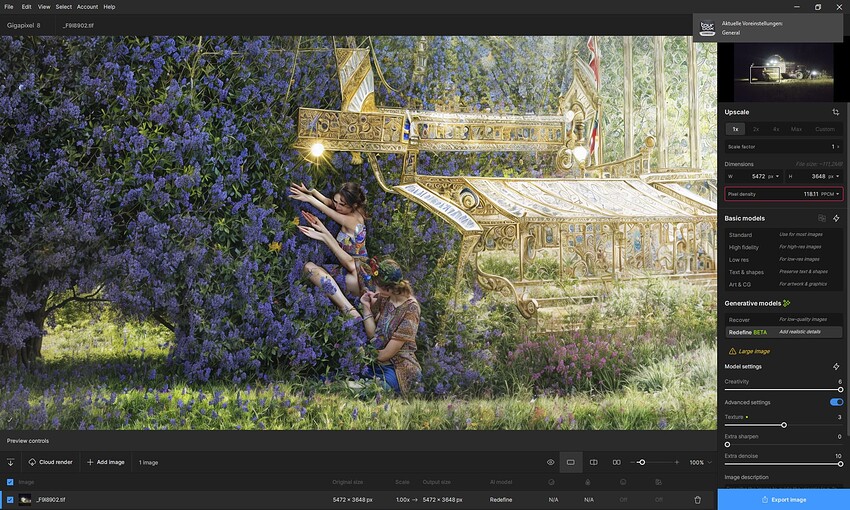Viewport: 850px width, 510px height.
Task: Select the single view layout icon
Action: tap(571, 462)
